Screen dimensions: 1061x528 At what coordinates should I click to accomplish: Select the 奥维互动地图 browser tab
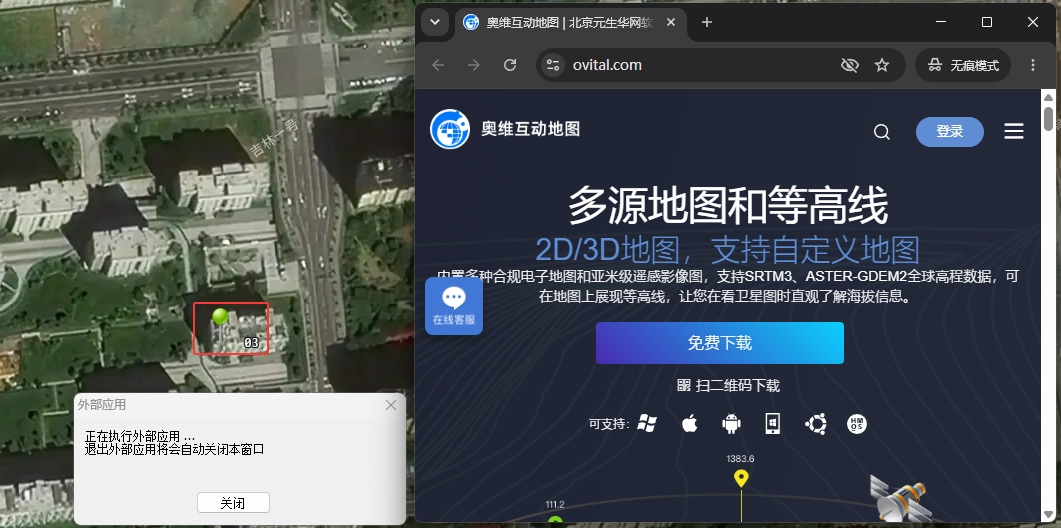[x=570, y=22]
